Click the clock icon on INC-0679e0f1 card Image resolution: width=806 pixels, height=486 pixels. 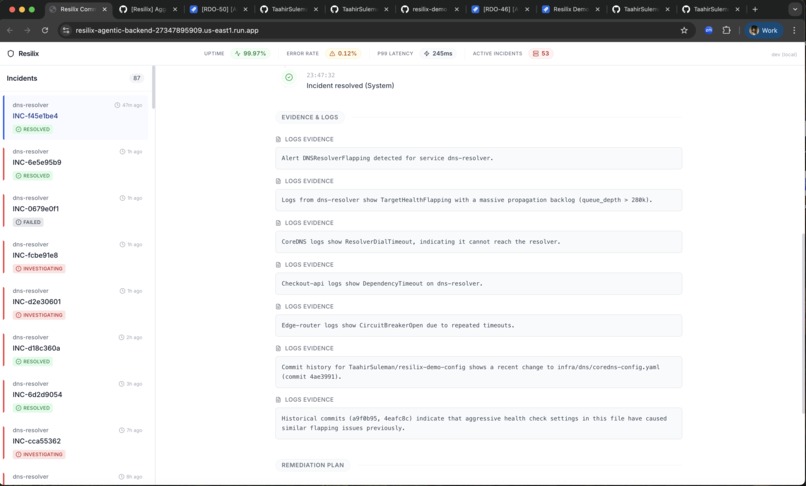point(122,198)
